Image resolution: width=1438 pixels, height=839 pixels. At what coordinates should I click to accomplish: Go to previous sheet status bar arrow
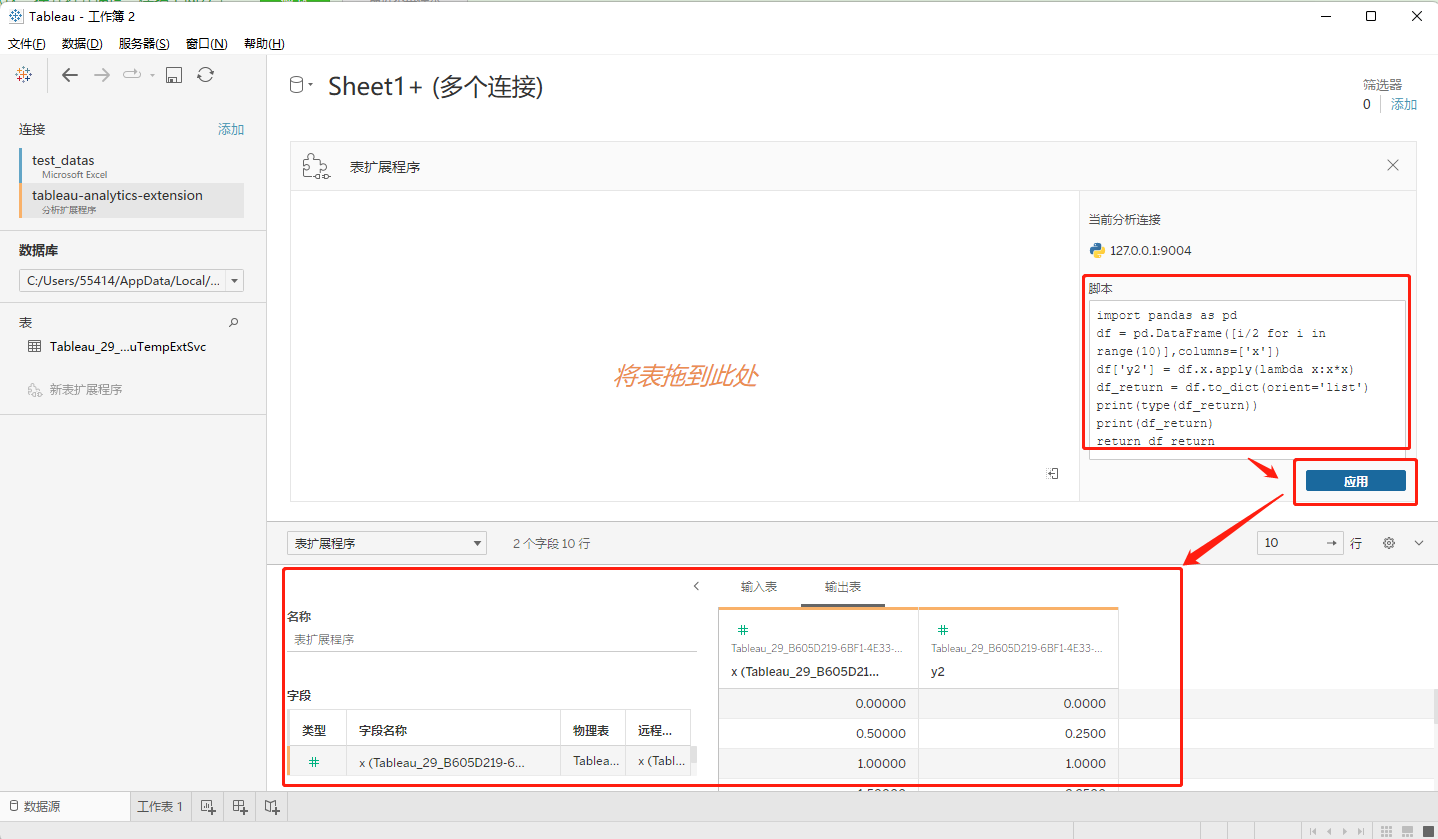1329,831
